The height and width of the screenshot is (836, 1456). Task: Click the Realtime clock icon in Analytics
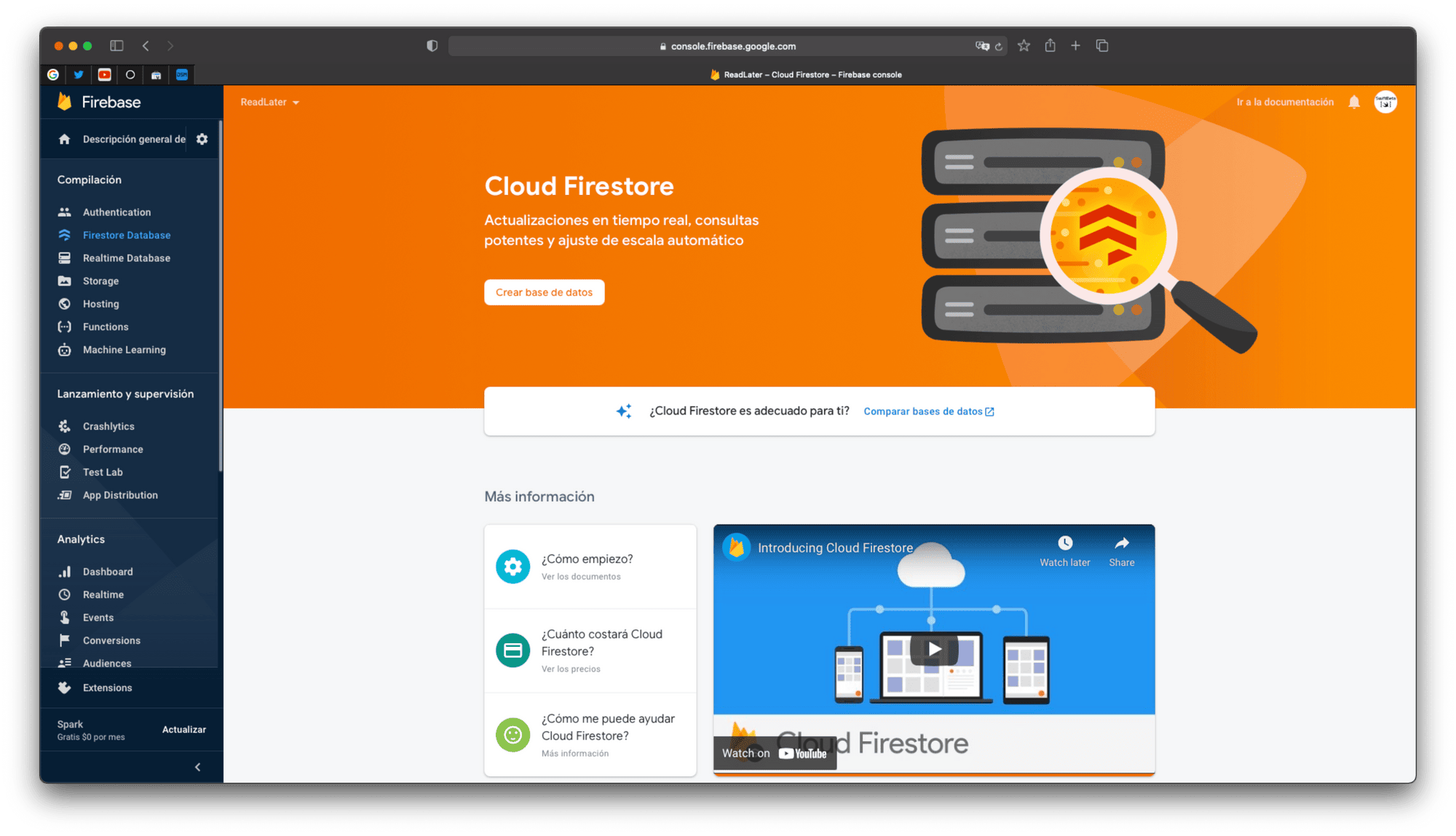click(64, 594)
